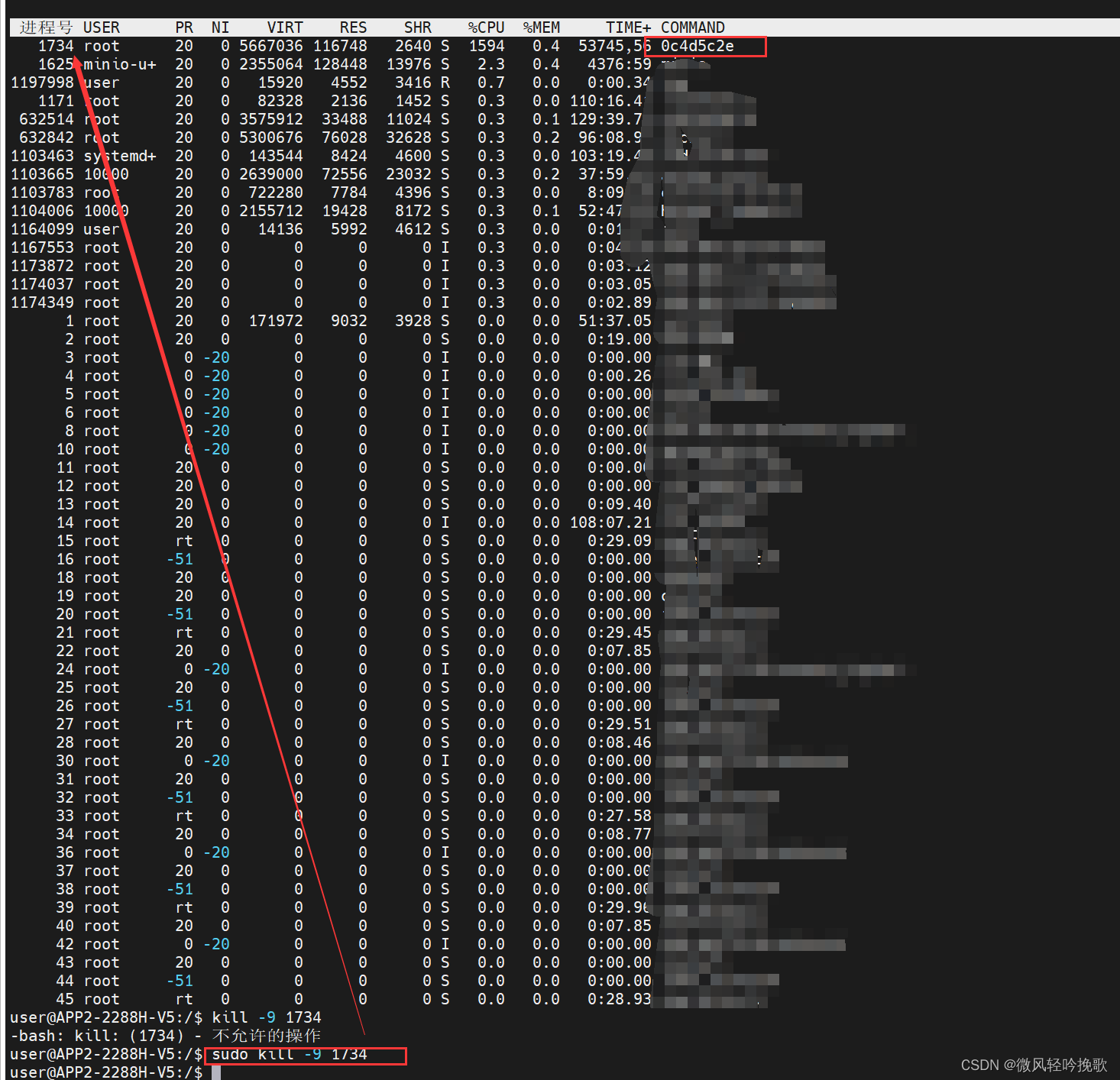Select process ID 1625

coord(56,64)
